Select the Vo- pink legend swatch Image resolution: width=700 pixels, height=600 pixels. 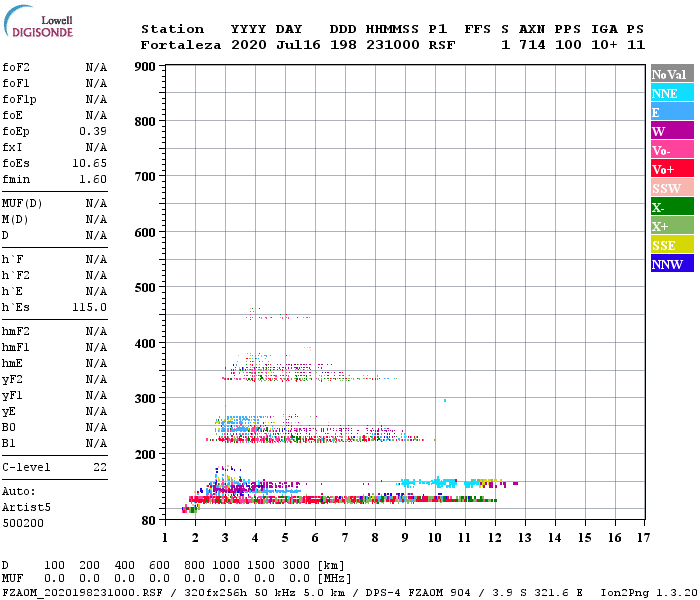point(672,150)
